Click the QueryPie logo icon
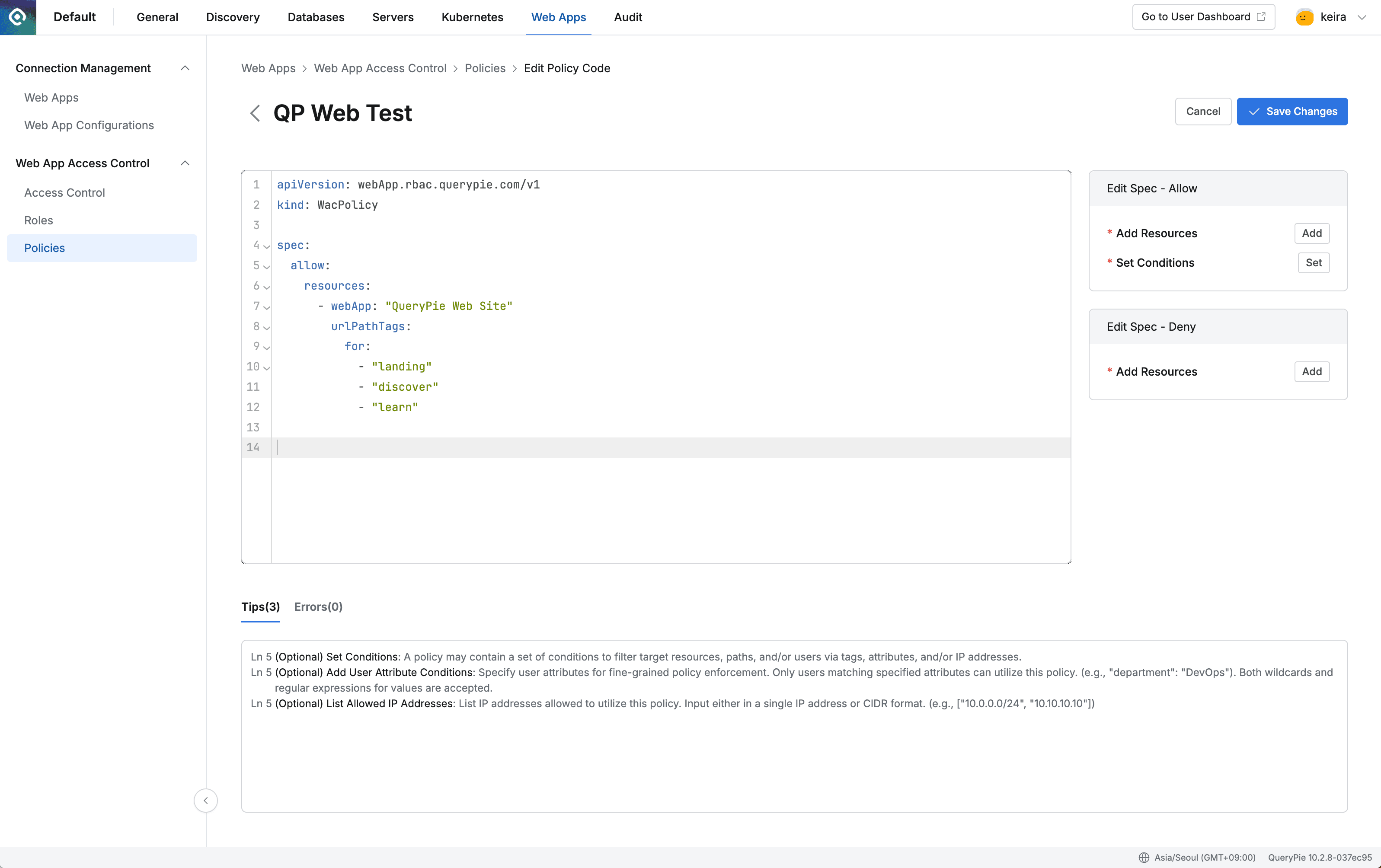 pyautogui.click(x=17, y=17)
